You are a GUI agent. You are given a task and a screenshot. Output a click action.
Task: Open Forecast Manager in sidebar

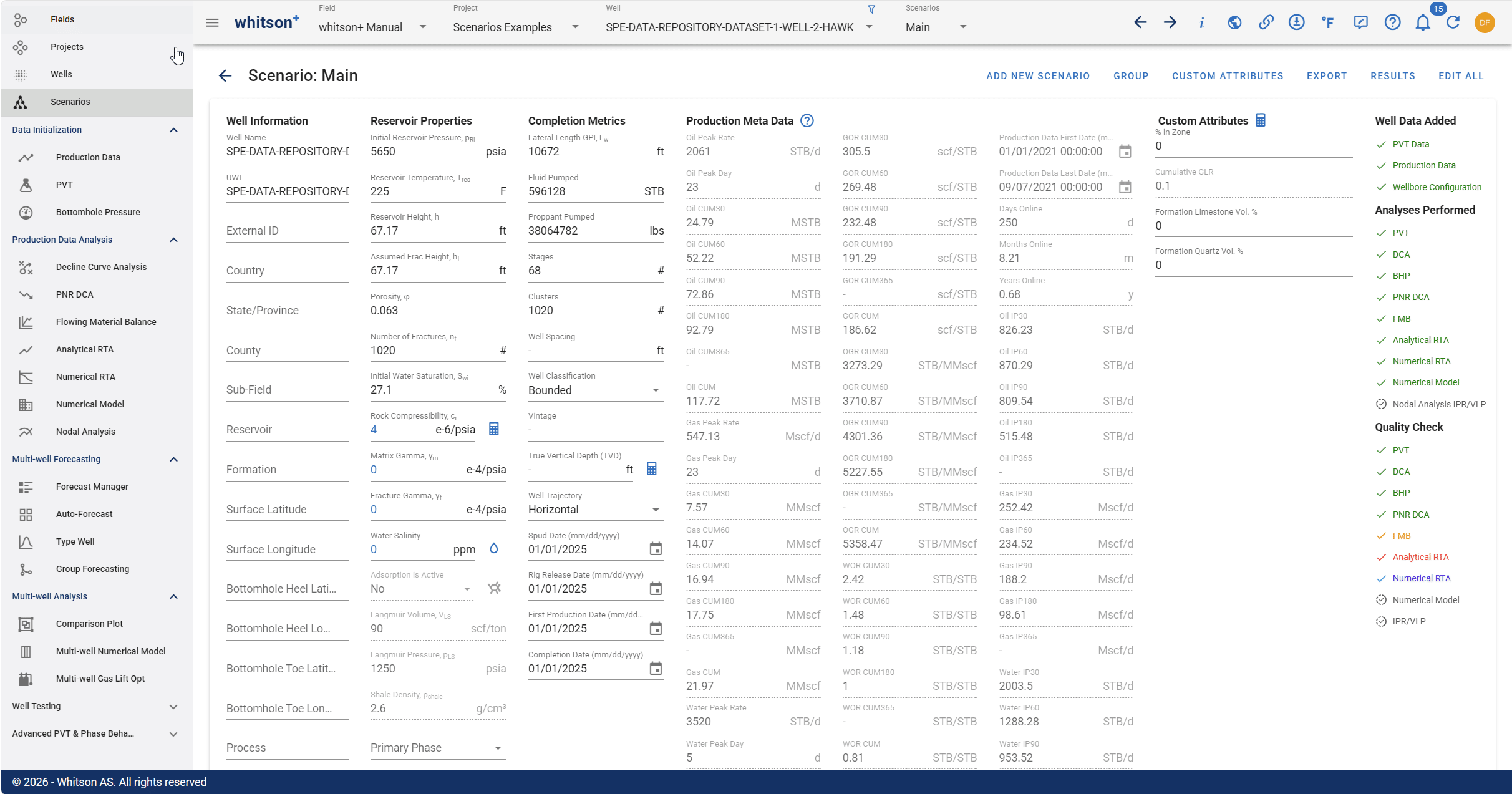pos(97,487)
